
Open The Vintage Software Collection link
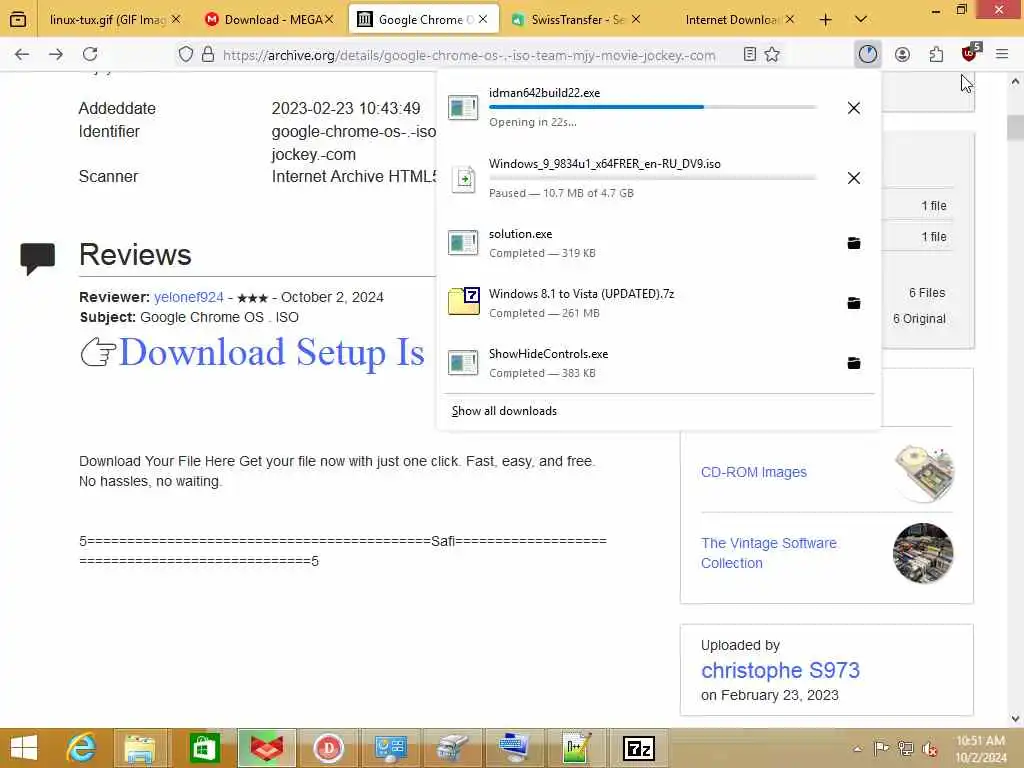(769, 553)
